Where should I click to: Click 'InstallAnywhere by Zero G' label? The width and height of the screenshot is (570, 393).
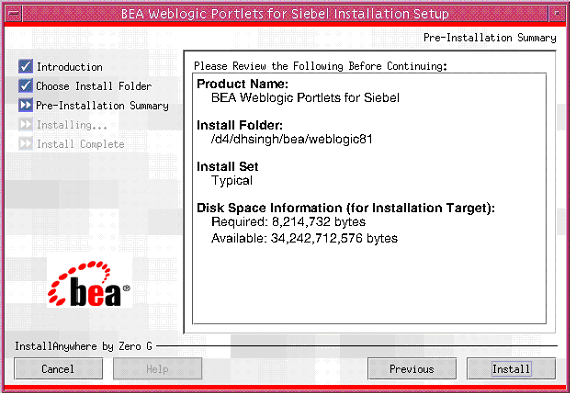(83, 346)
